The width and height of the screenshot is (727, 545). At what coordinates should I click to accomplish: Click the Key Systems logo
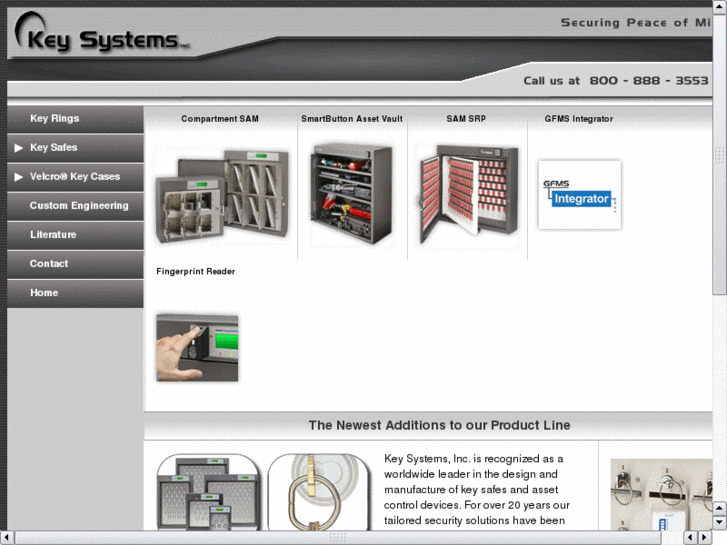coord(102,32)
